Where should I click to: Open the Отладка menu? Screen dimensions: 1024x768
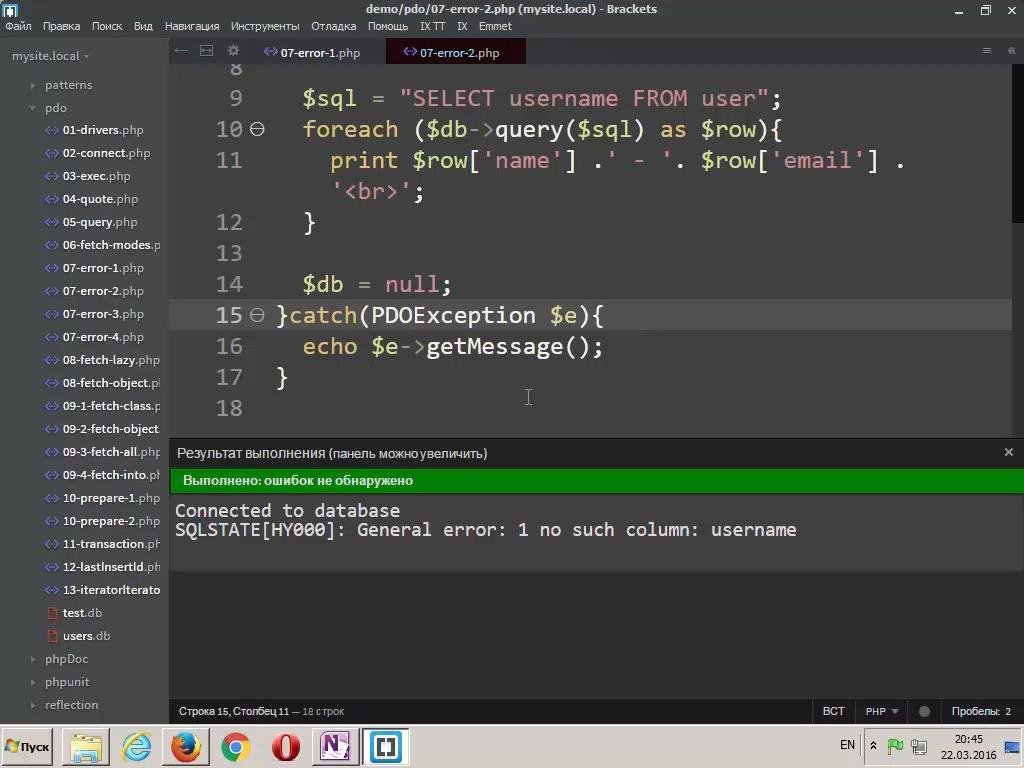pyautogui.click(x=333, y=26)
